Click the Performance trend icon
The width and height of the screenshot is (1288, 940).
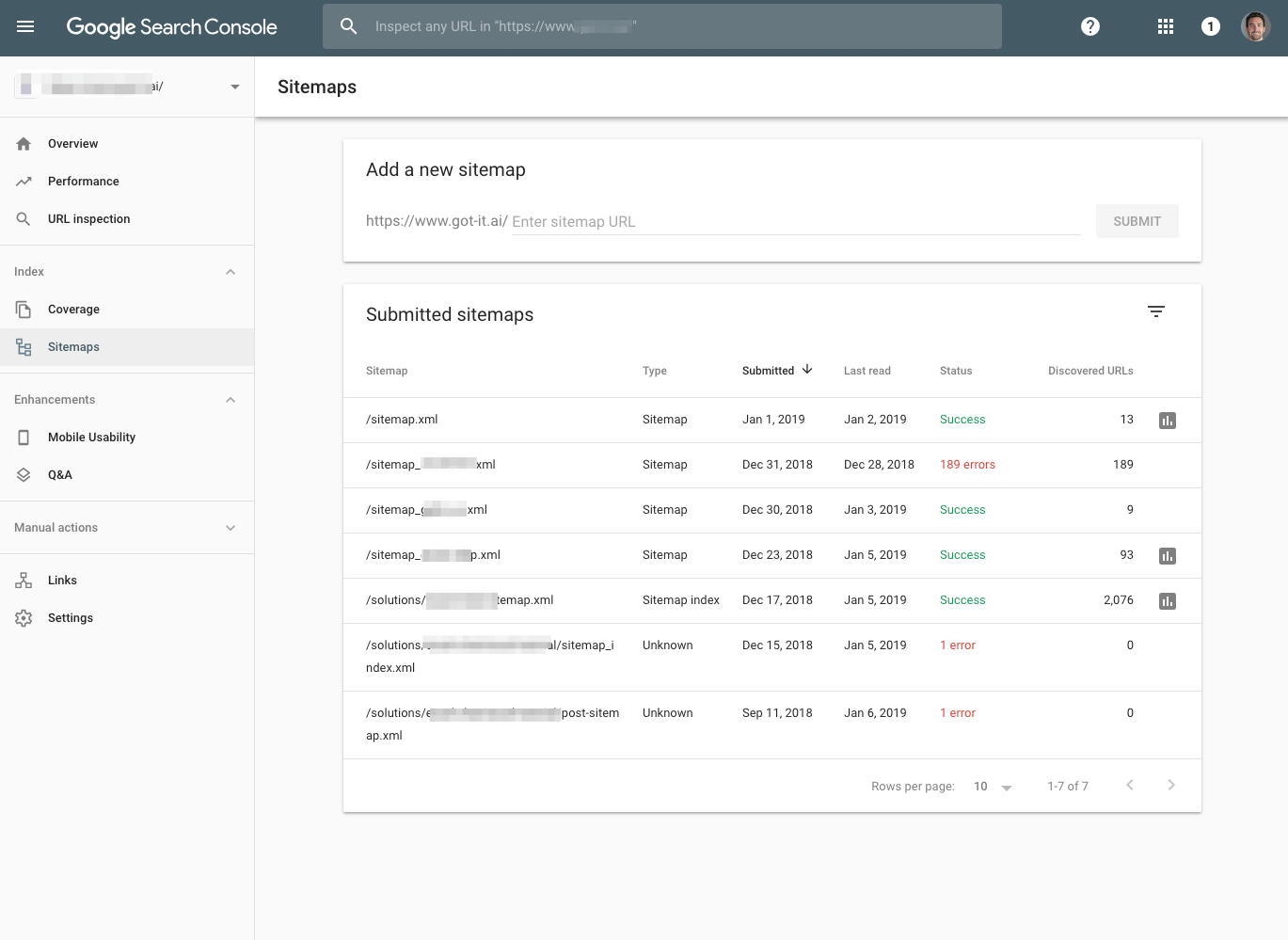pos(24,182)
